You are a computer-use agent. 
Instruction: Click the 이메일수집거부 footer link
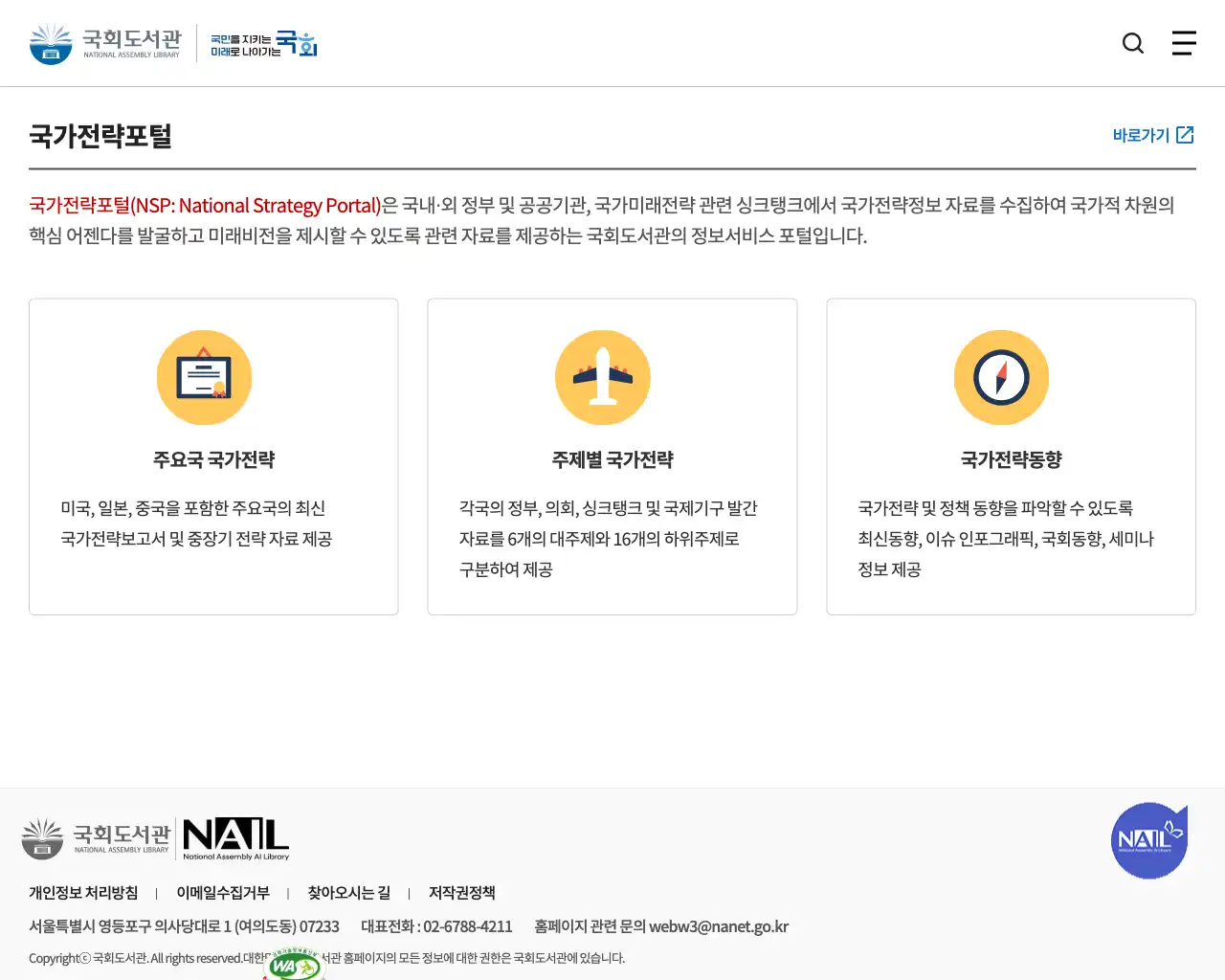point(224,893)
